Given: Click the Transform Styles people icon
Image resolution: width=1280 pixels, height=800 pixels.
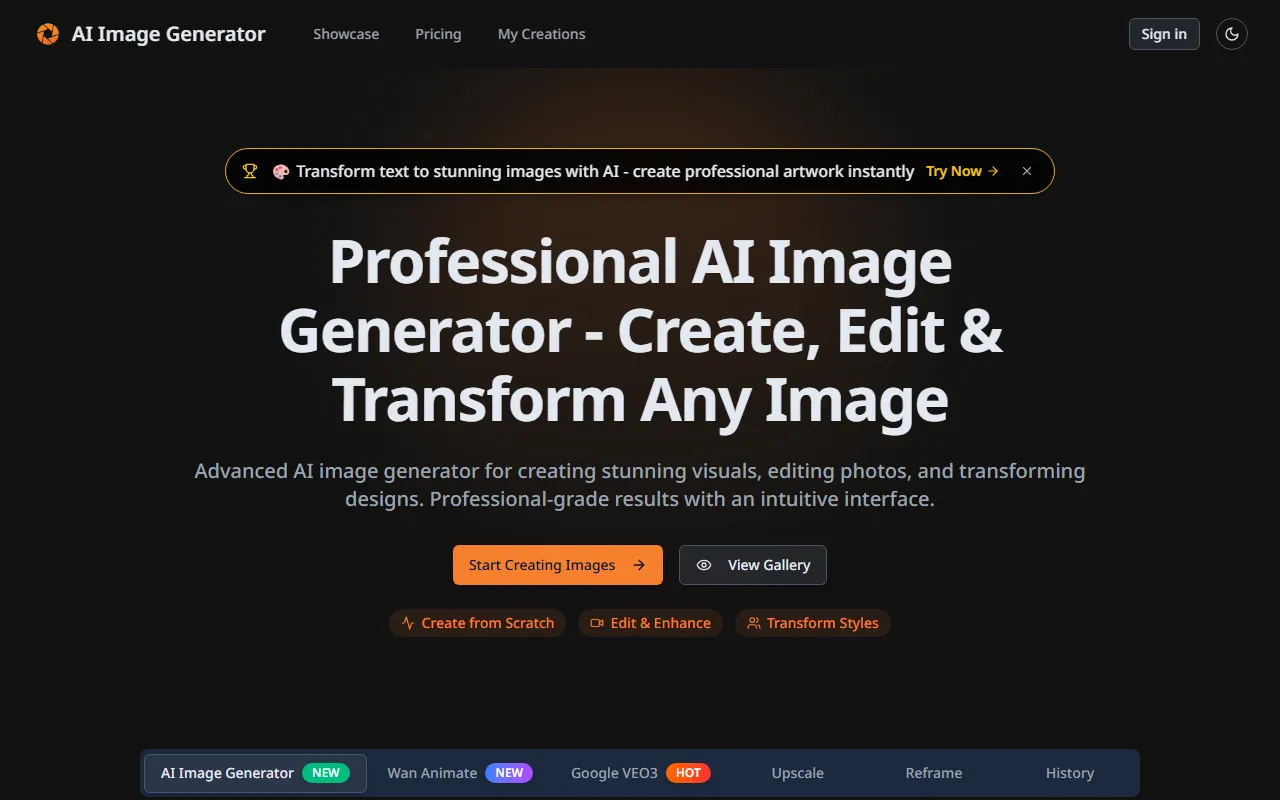Looking at the screenshot, I should click(x=754, y=623).
